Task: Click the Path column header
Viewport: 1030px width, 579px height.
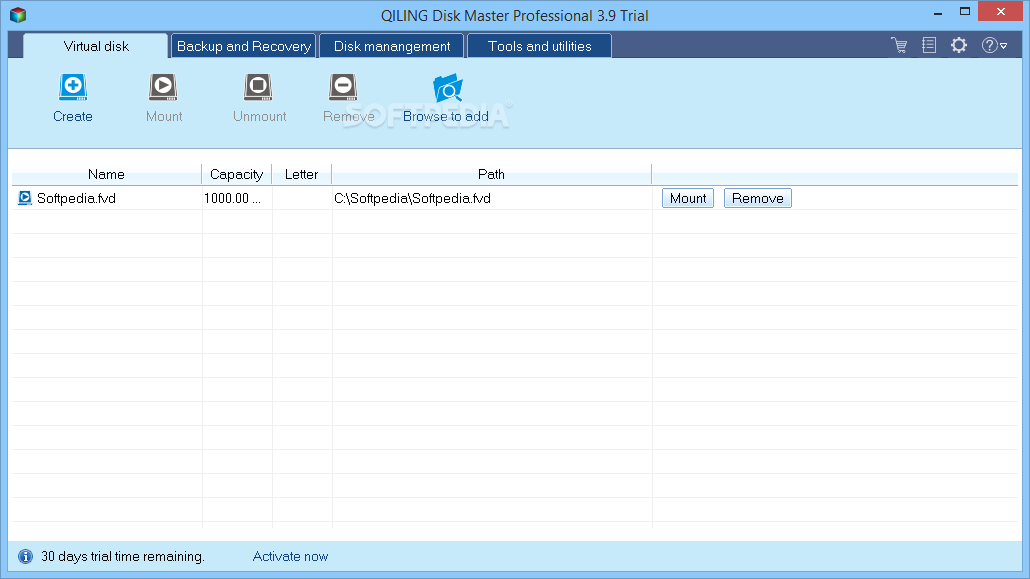Action: (x=491, y=174)
